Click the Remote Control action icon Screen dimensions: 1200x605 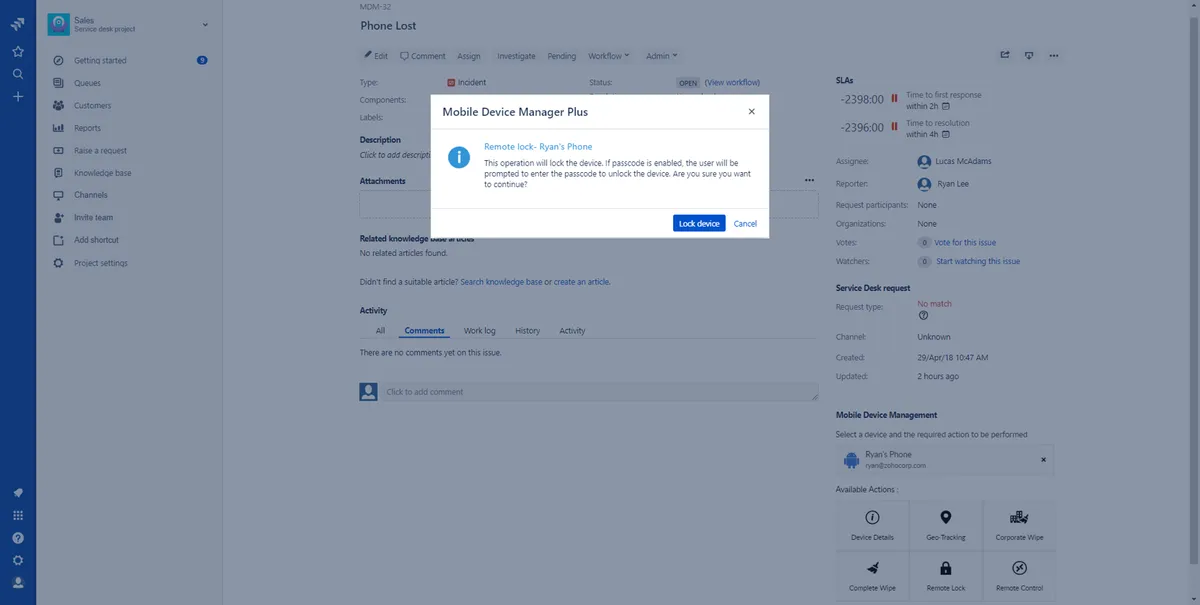pyautogui.click(x=1020, y=568)
